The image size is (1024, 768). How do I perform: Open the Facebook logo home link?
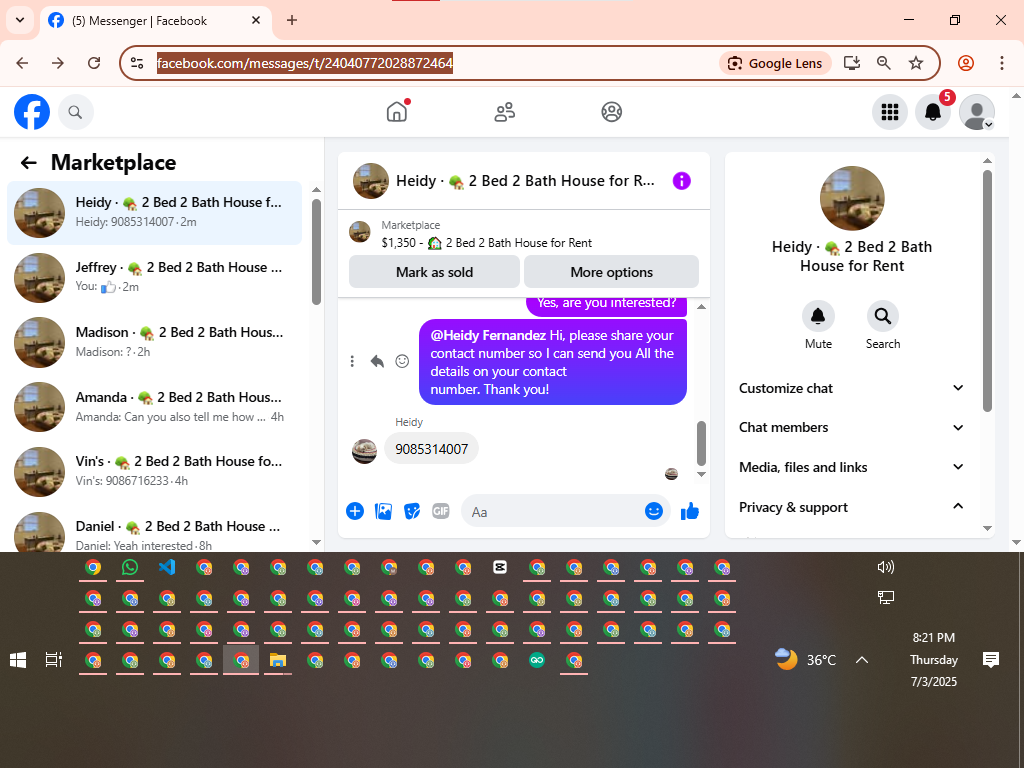[32, 112]
